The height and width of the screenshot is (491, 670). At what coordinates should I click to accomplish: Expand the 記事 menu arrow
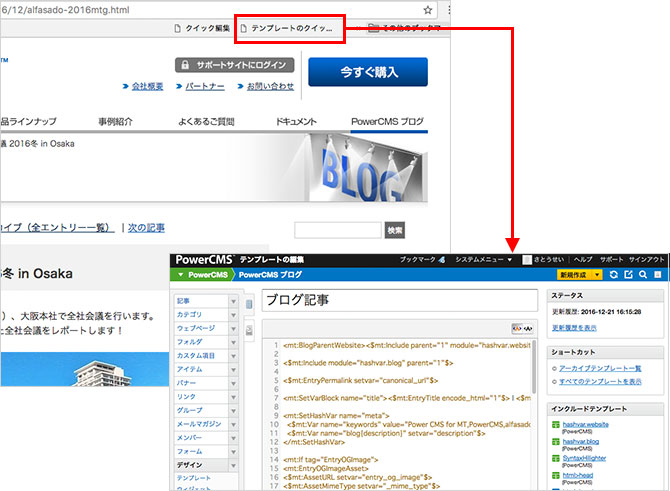click(x=233, y=301)
